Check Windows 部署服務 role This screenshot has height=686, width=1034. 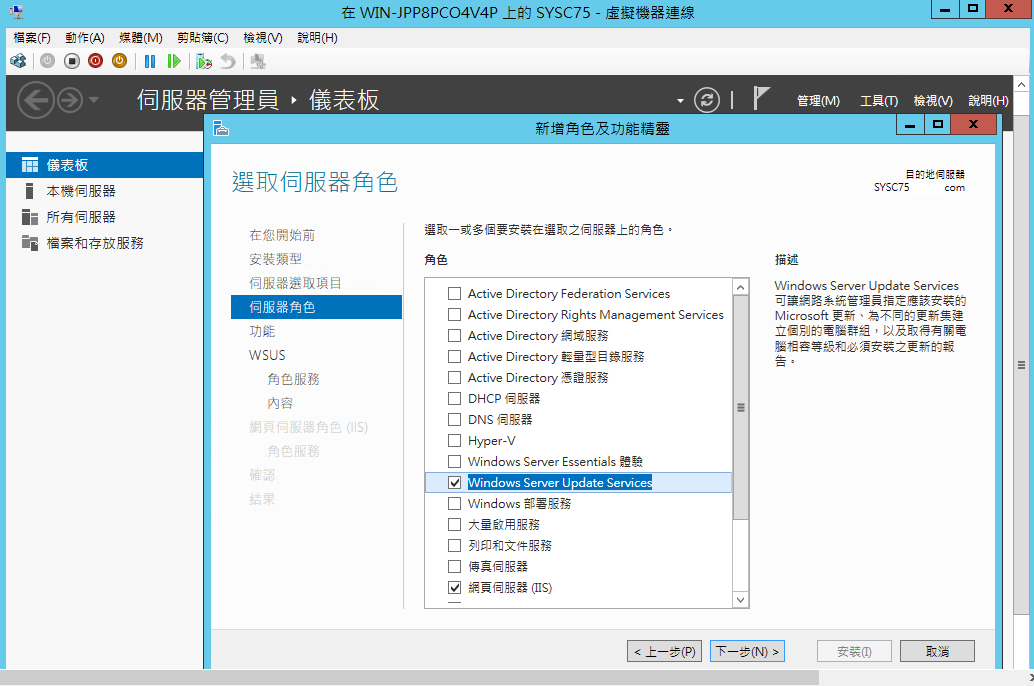454,504
